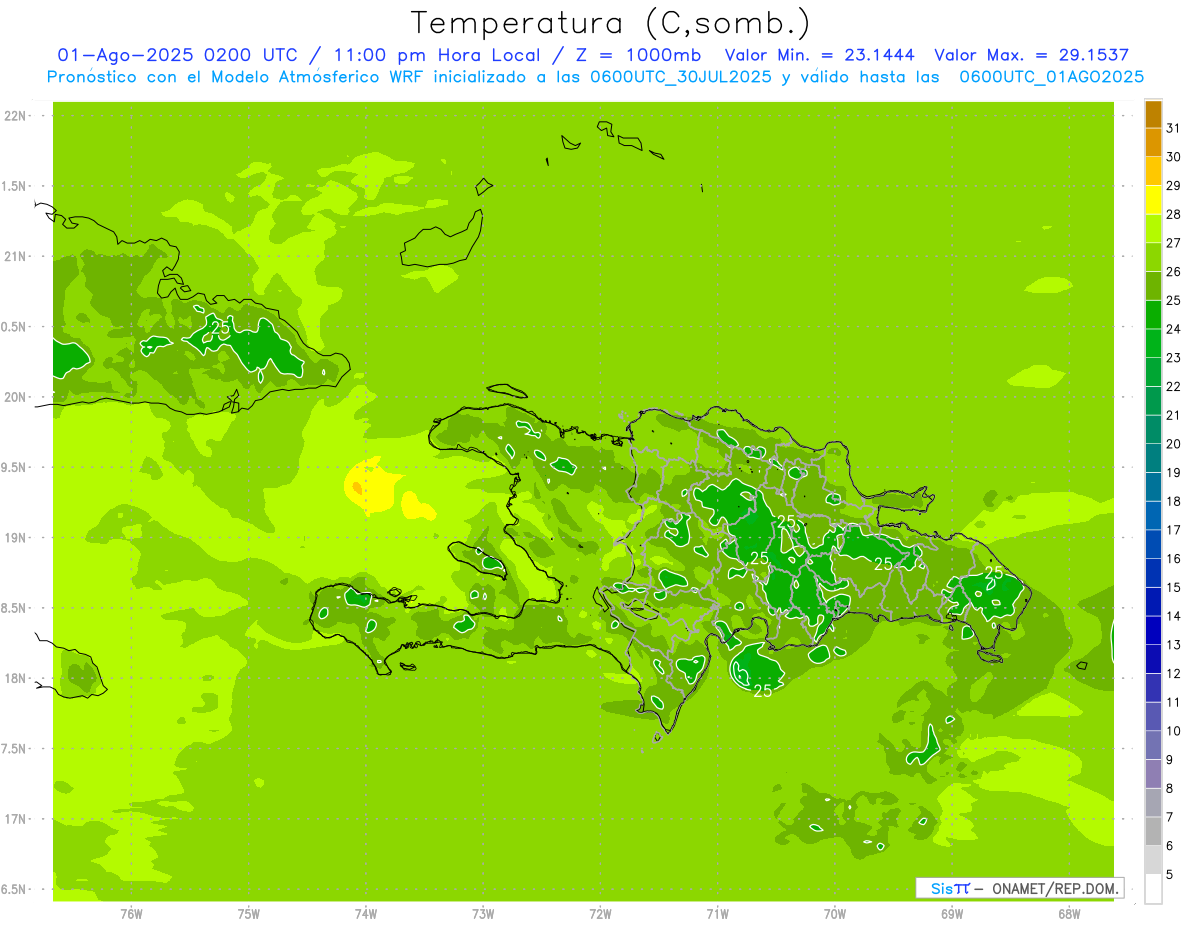Pick the orange colorbar segment between 30 and 31
Viewport: 1200px width, 927px height.
coord(1153,143)
